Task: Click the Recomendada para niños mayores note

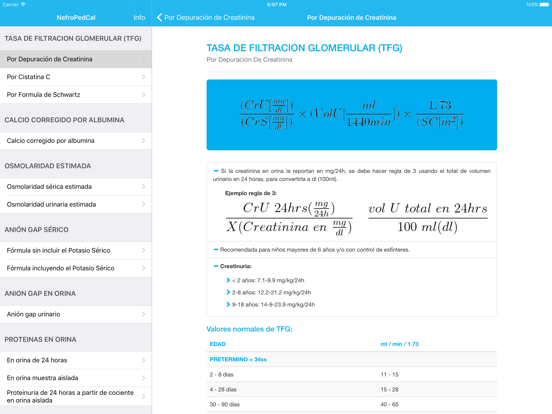Action: coord(315,250)
